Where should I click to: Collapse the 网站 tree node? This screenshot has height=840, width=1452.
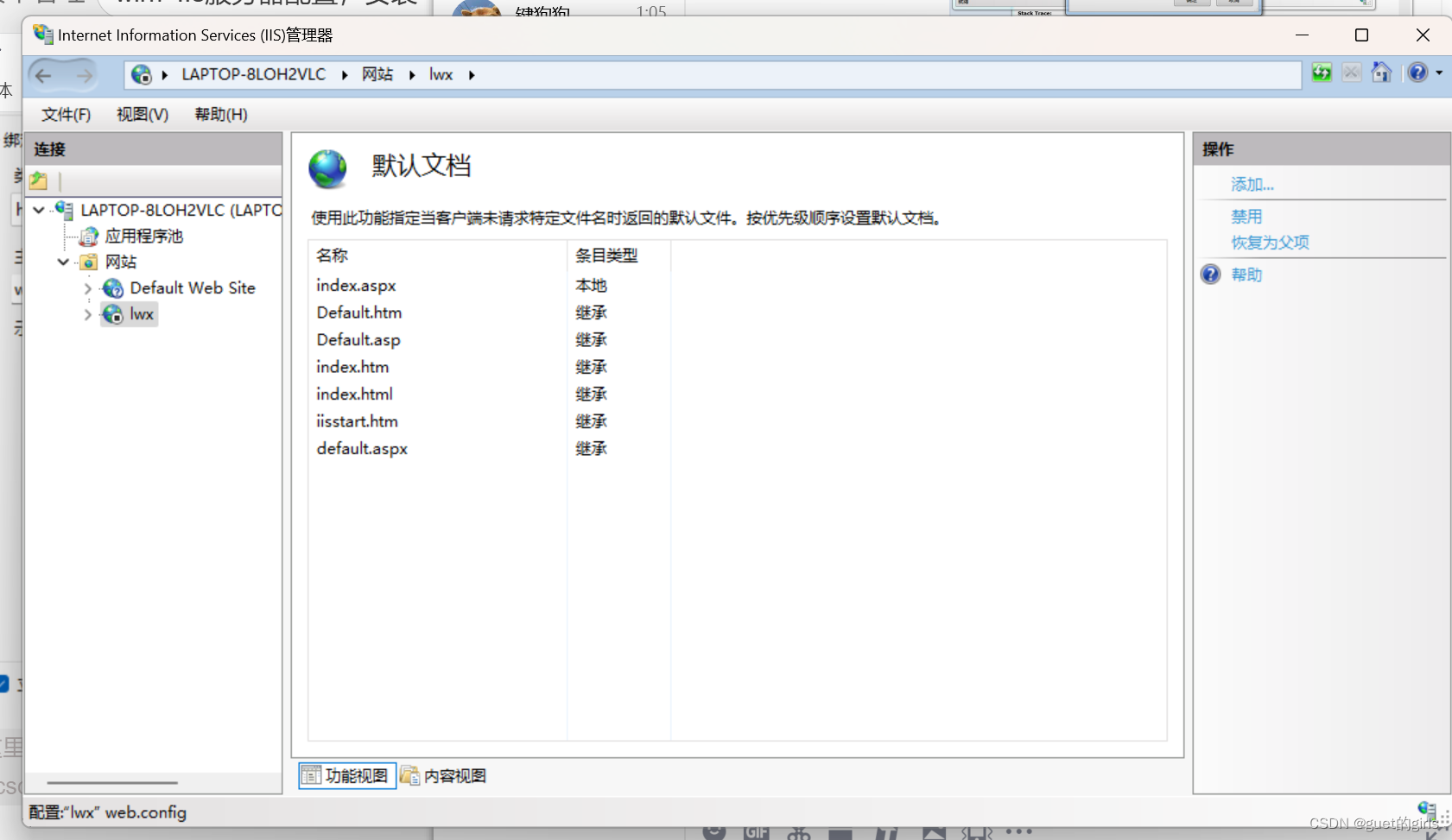61,262
